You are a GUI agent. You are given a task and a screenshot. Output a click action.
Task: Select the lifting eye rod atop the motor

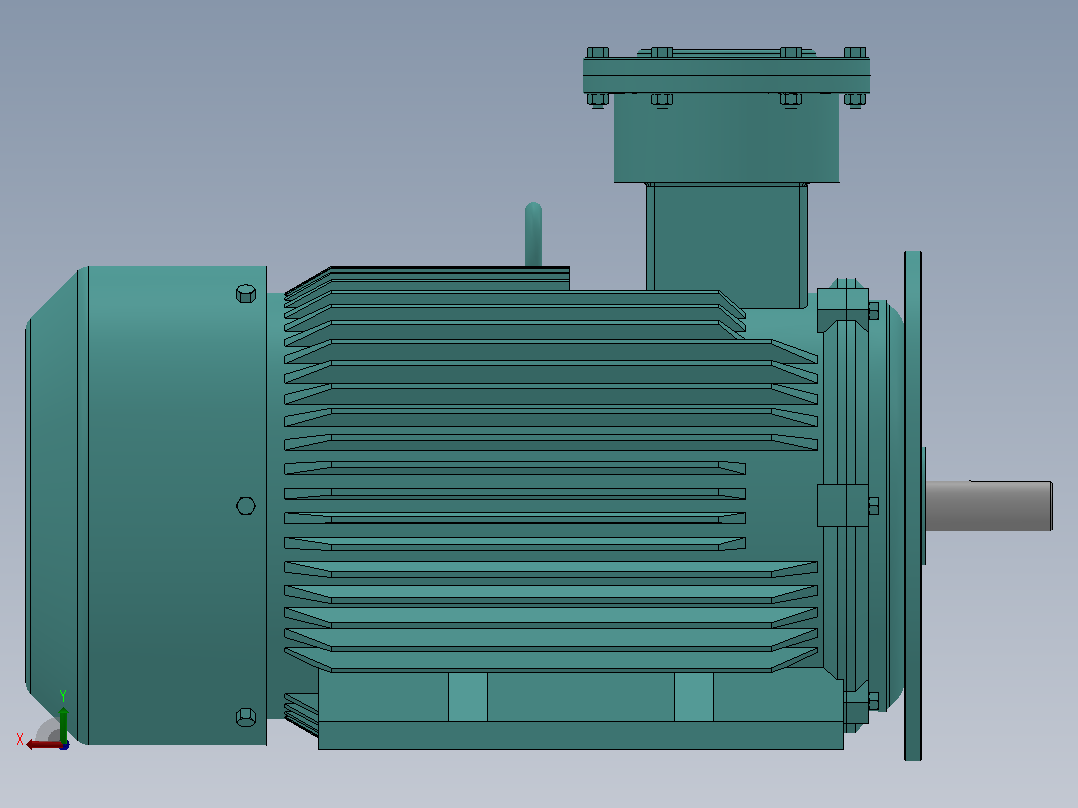pos(534,234)
